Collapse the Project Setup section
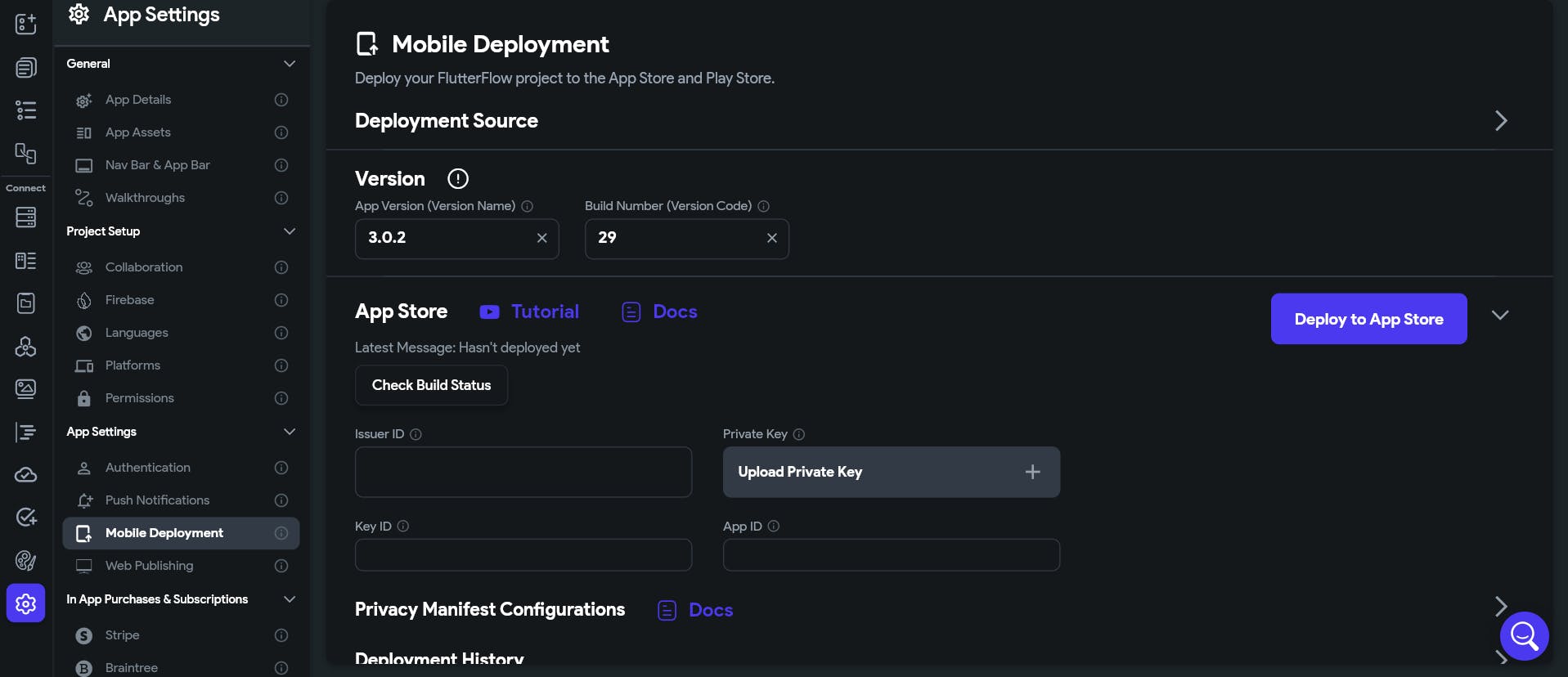This screenshot has height=677, width=1568. 290,231
